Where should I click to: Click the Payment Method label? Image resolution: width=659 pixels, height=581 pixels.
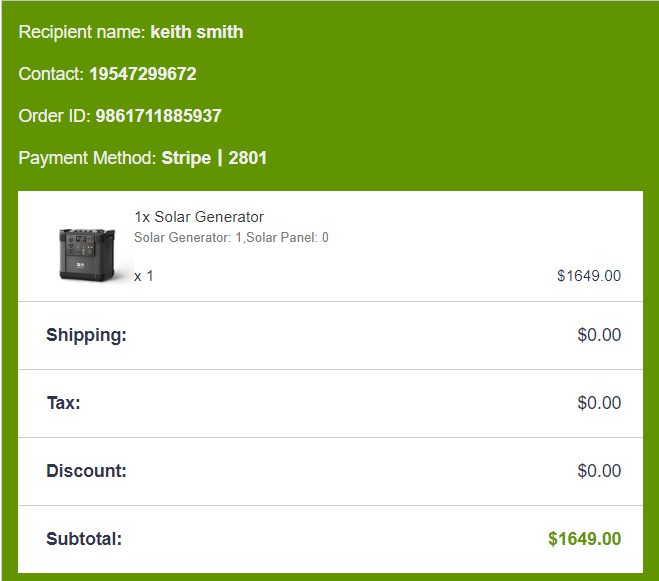coord(87,158)
